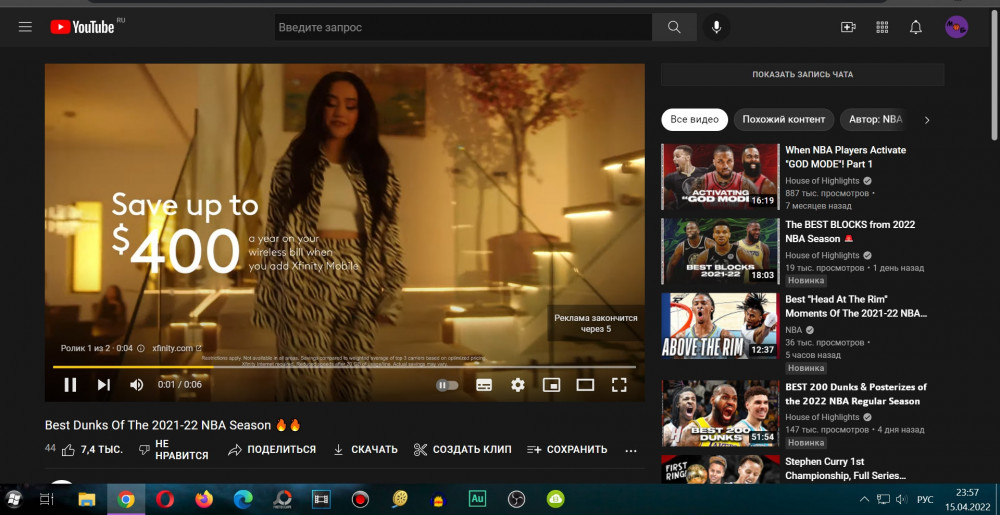Click the "Поделиться" share button

click(x=272, y=450)
